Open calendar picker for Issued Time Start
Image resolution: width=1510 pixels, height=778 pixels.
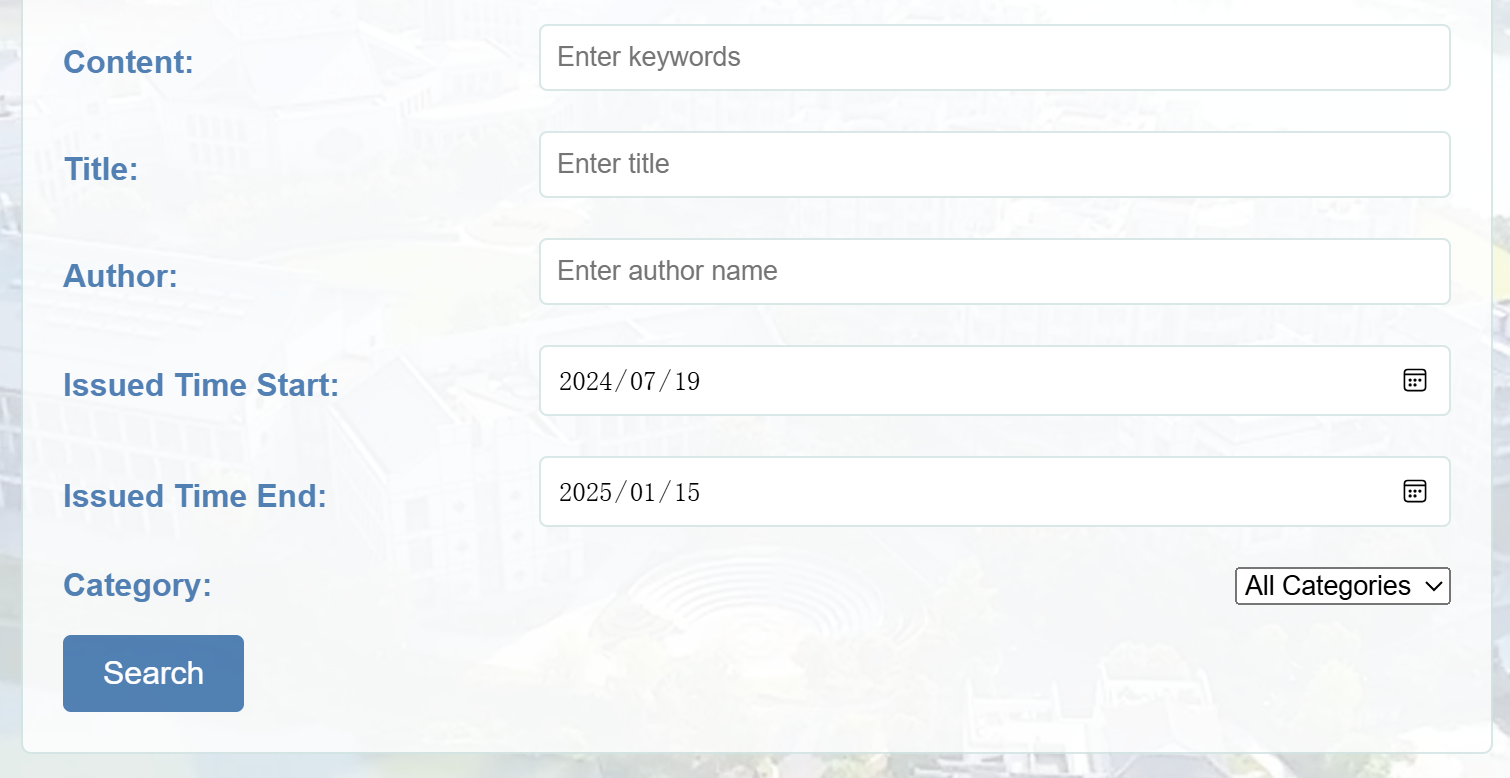[x=1414, y=380]
